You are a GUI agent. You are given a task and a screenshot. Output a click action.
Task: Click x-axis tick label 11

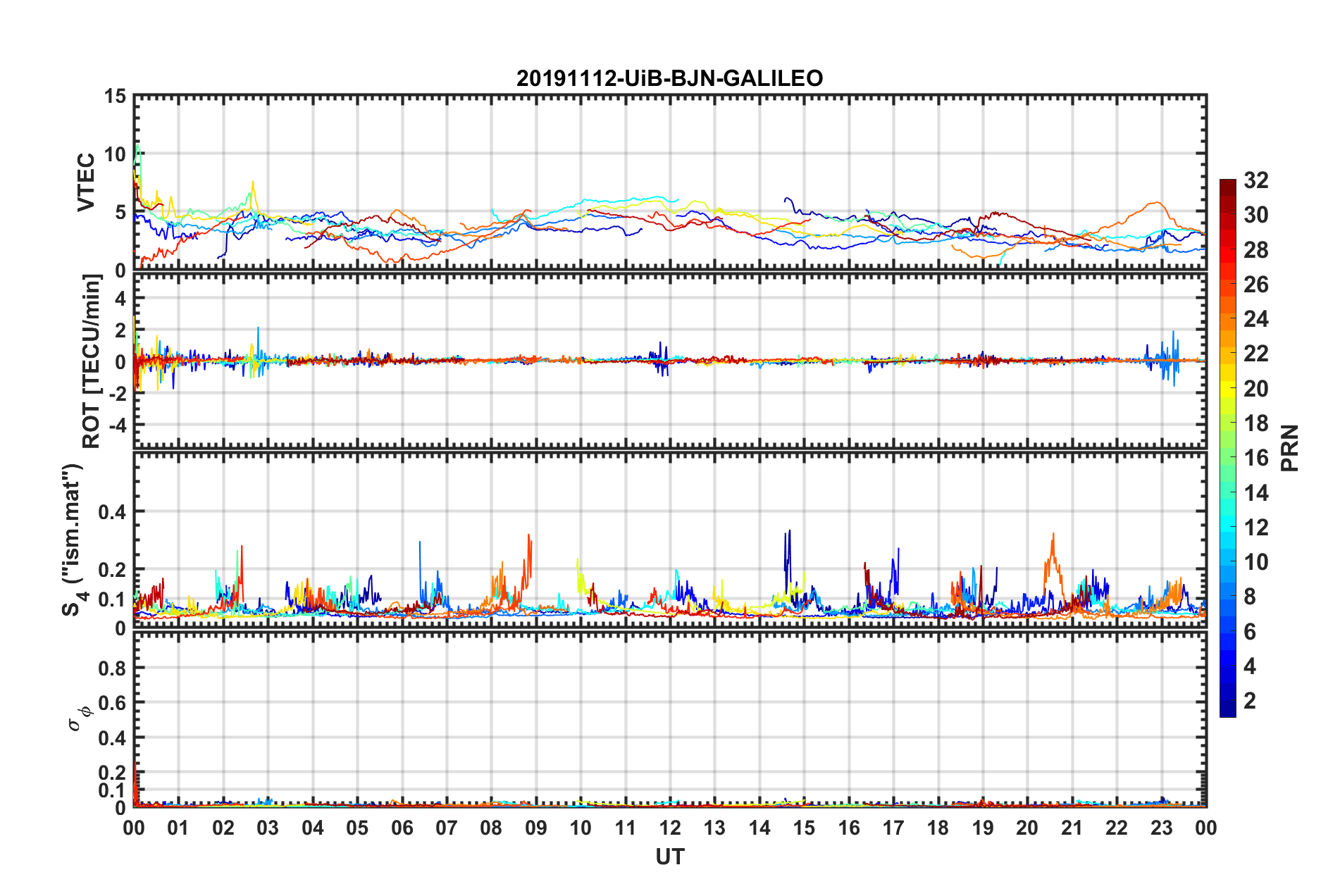pos(625,828)
